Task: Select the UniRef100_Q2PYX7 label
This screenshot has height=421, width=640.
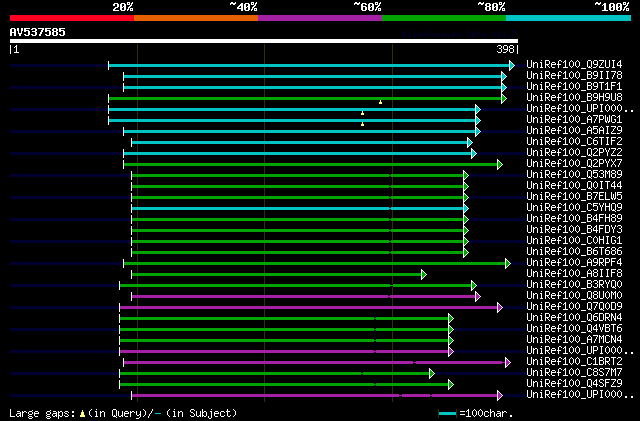Action: (574, 164)
